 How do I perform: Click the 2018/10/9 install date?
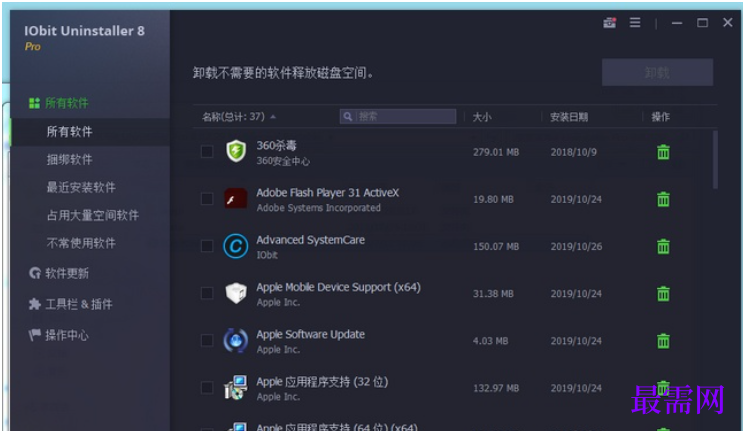(573, 152)
